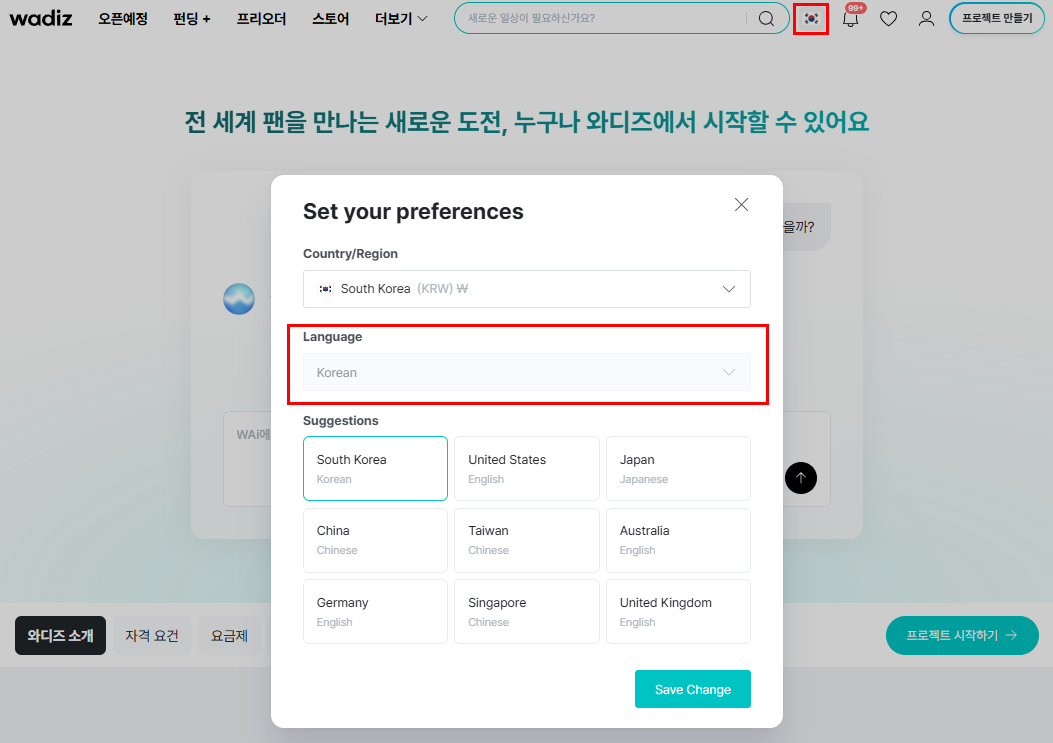Open the heart wishlist icon
The height and width of the screenshot is (743, 1053).
pyautogui.click(x=888, y=18)
